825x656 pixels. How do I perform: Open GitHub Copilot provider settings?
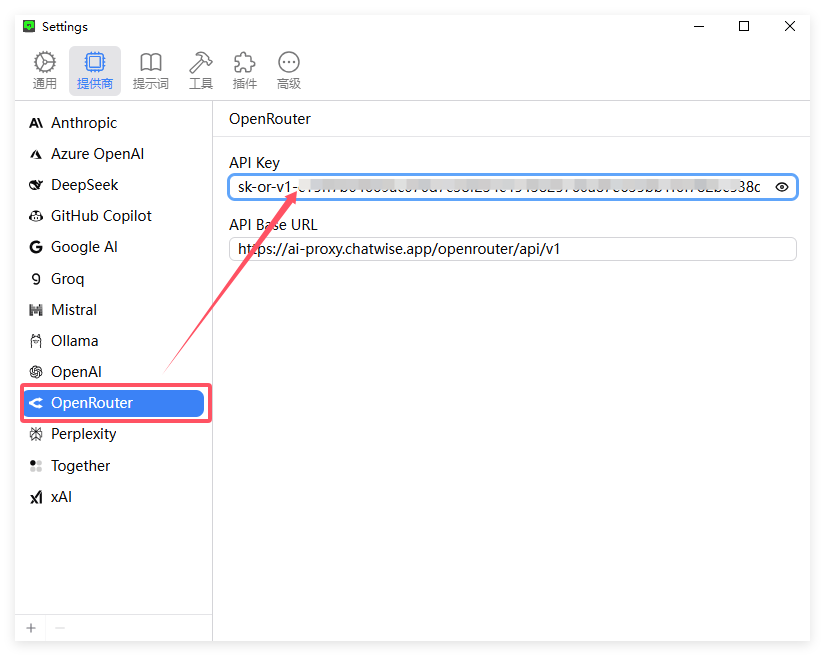pos(101,216)
